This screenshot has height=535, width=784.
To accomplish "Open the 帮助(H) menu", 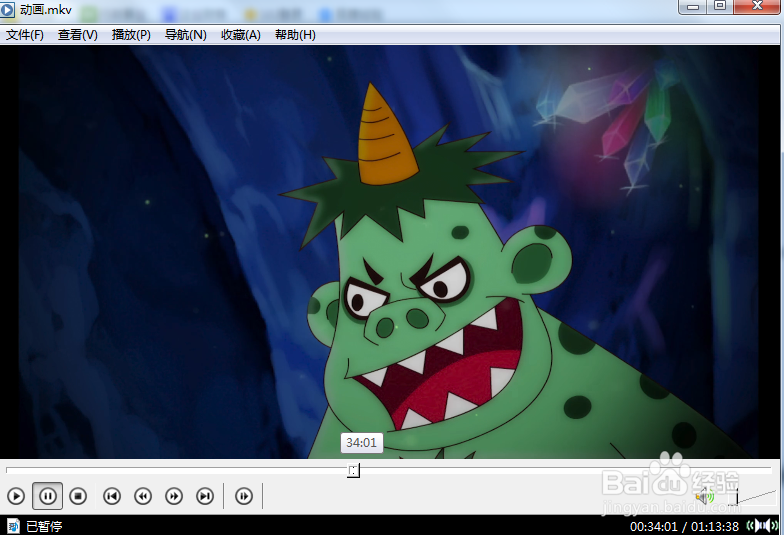I will click(x=295, y=35).
